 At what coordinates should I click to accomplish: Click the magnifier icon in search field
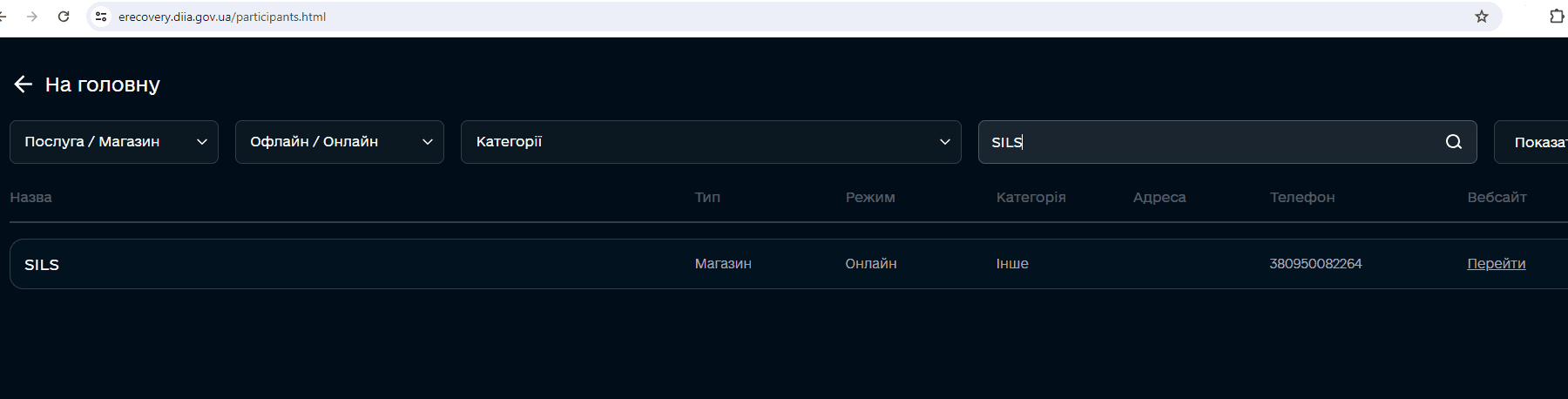[x=1453, y=142]
